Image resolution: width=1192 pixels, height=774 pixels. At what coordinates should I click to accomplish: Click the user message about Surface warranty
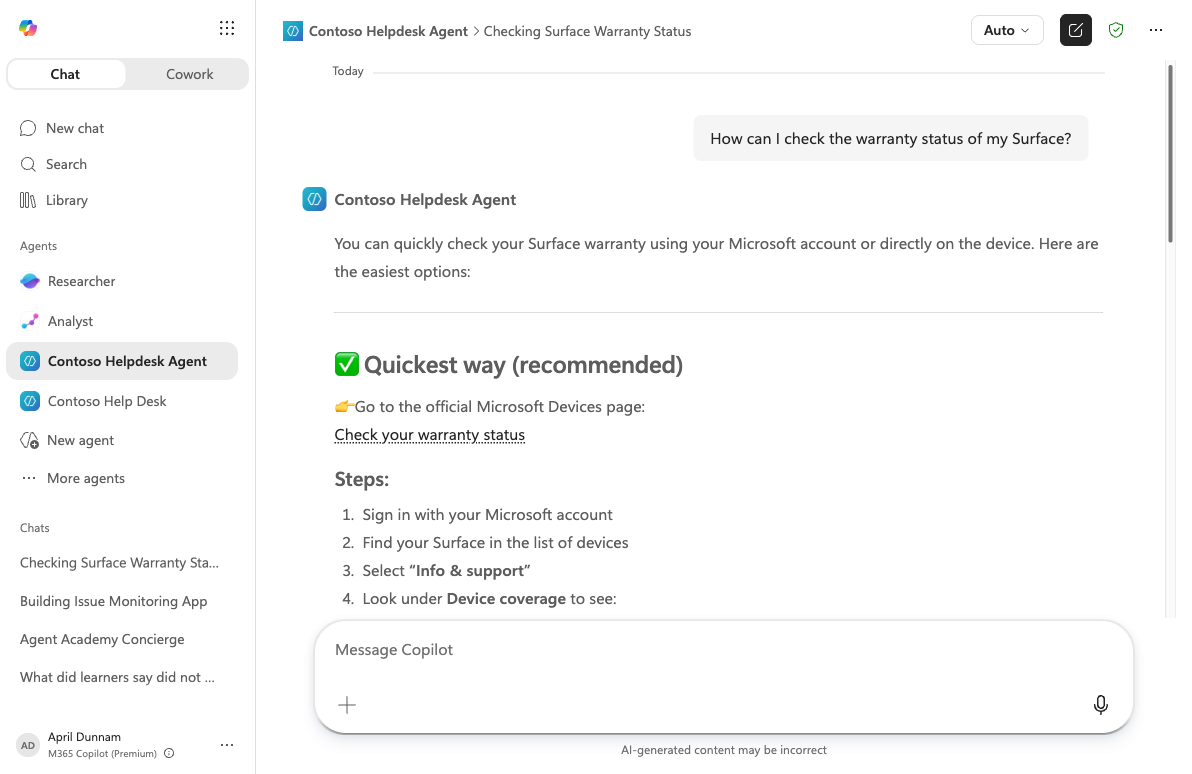pos(890,138)
